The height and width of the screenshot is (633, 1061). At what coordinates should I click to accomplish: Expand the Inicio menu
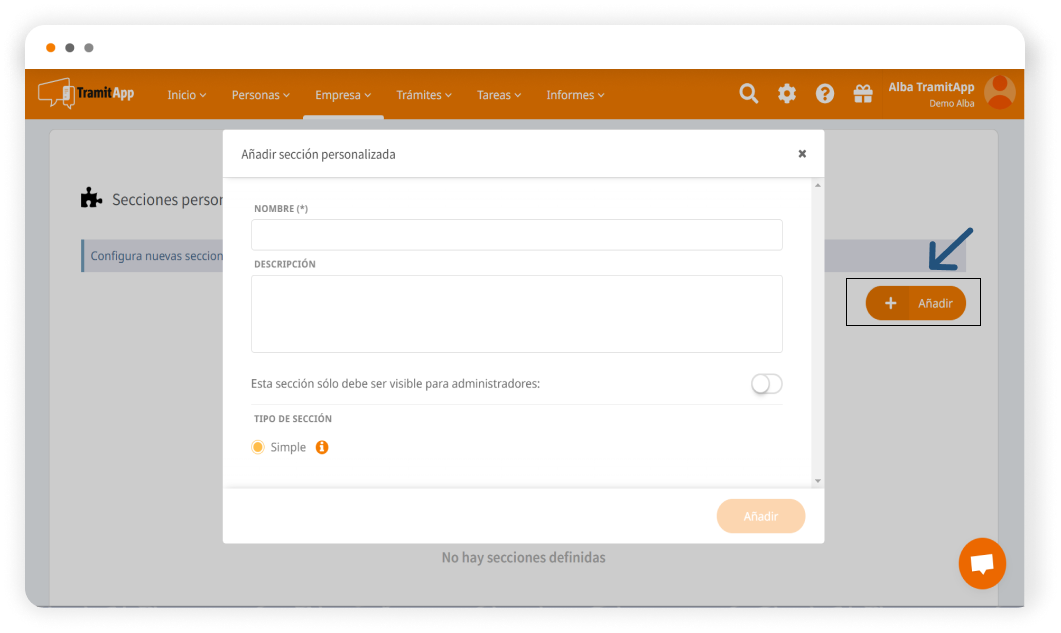click(187, 95)
